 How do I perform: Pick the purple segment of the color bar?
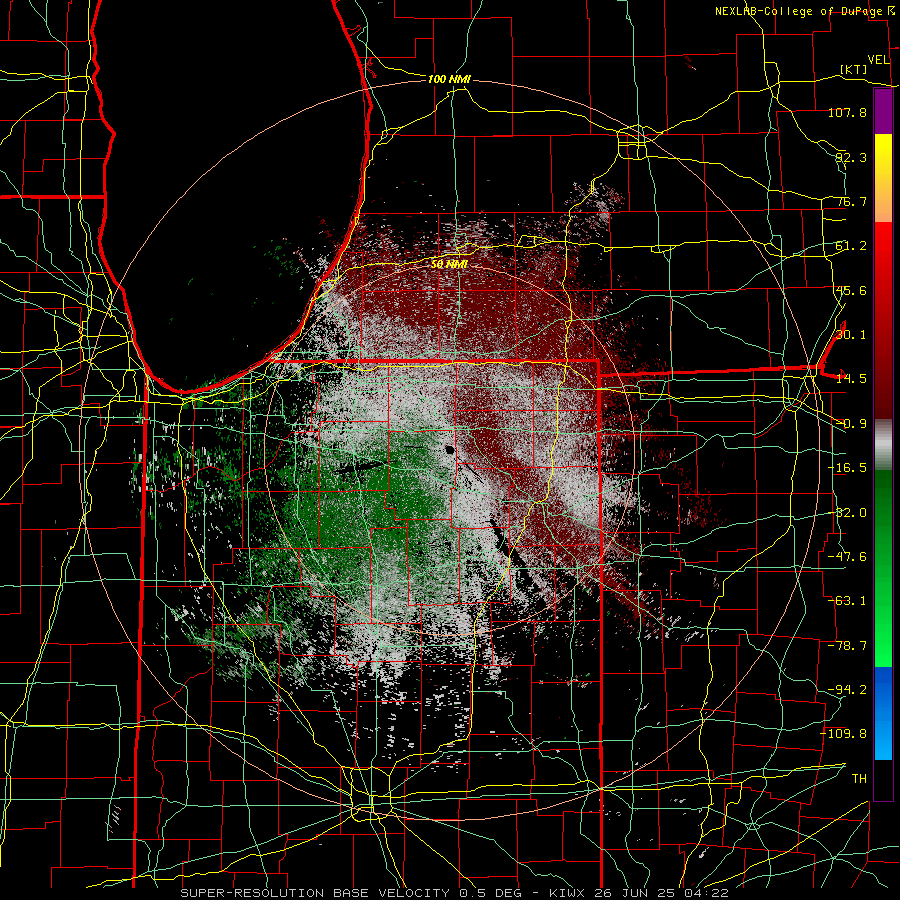883,112
